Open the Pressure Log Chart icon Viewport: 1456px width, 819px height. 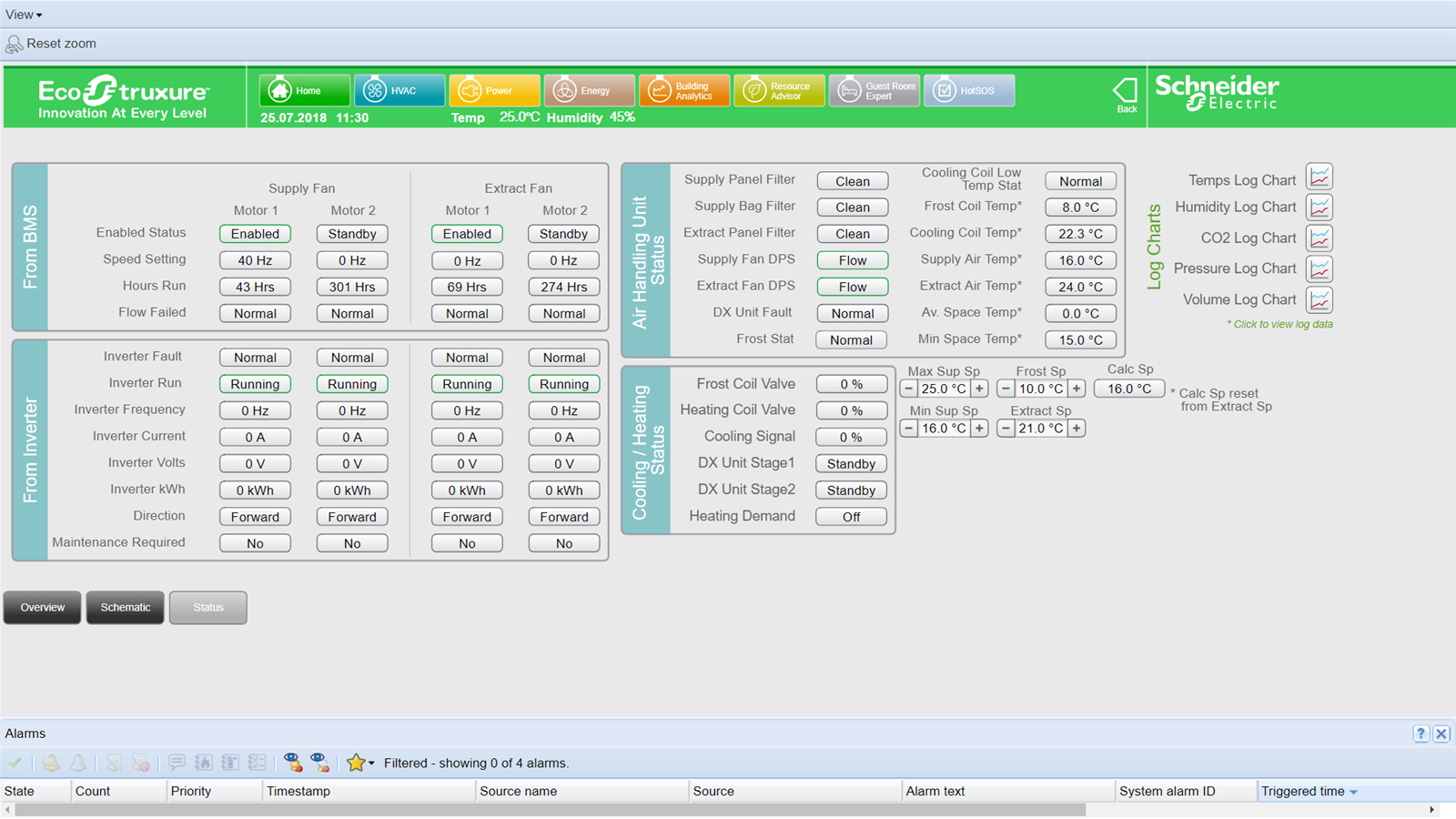tap(1319, 269)
